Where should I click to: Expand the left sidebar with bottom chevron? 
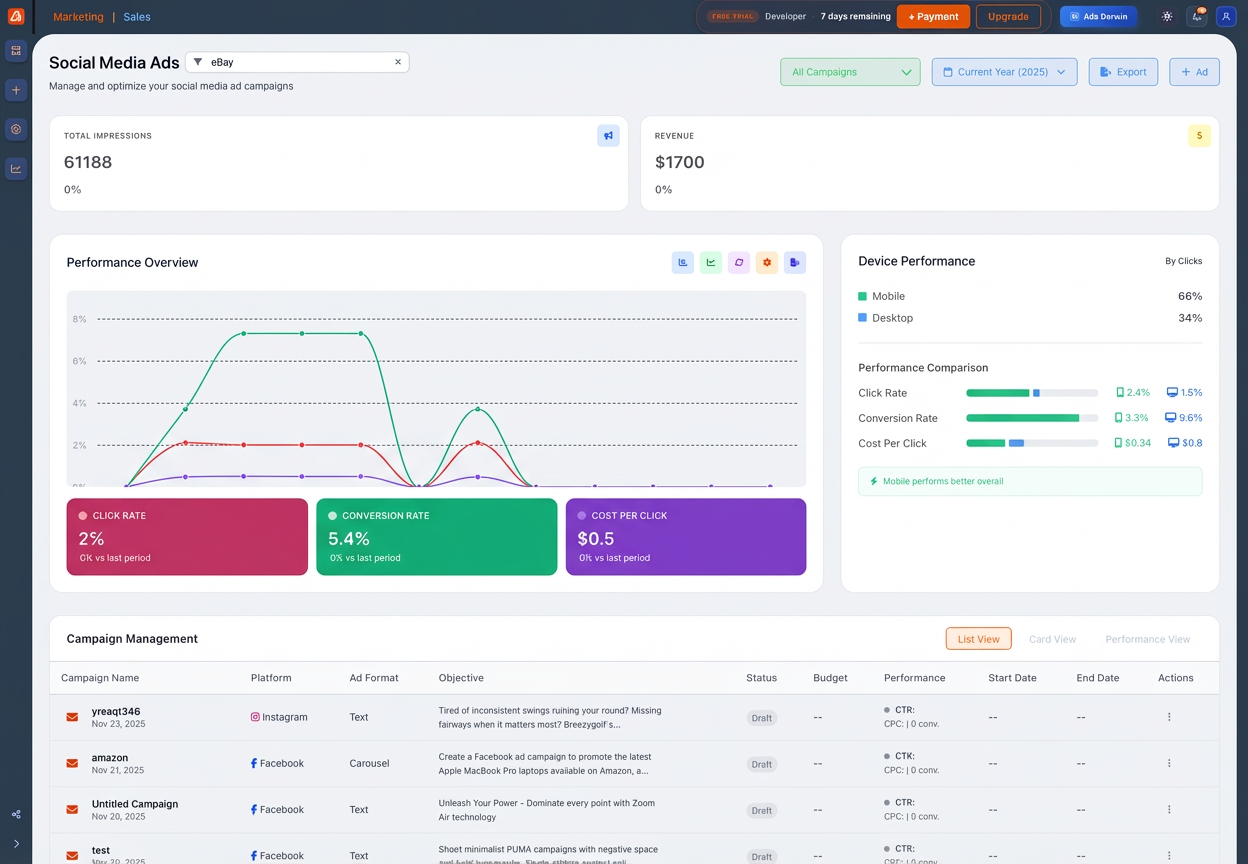[16, 844]
